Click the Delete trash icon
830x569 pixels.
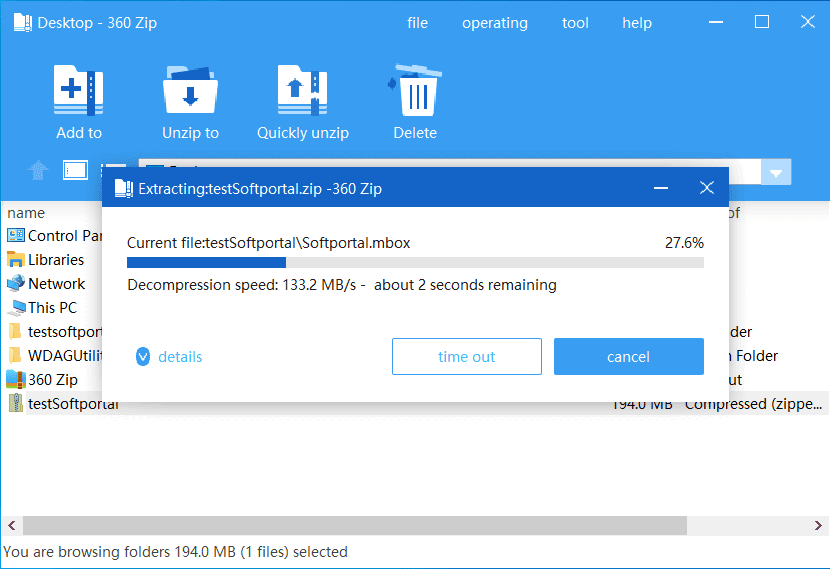(415, 89)
